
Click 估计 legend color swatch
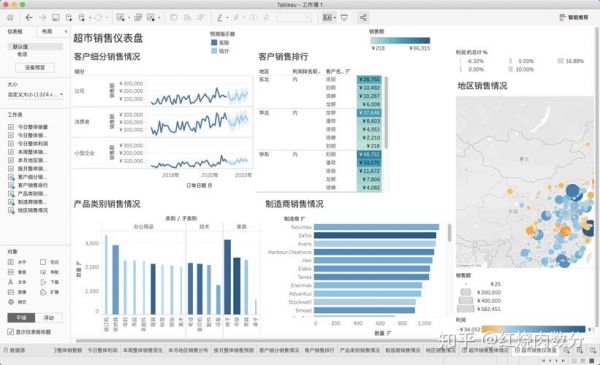(x=214, y=51)
